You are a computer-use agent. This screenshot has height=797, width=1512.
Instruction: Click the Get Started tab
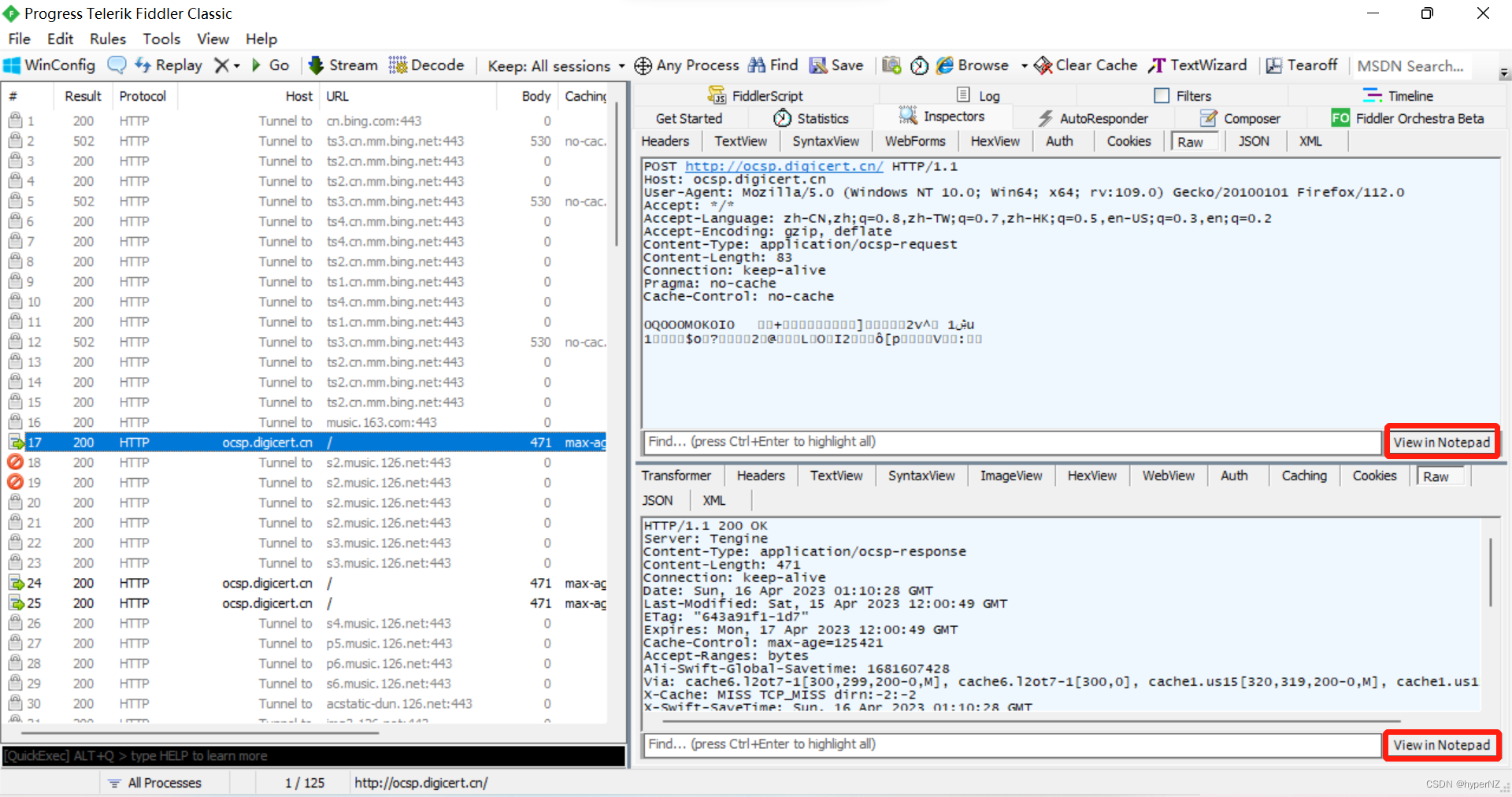tap(688, 118)
